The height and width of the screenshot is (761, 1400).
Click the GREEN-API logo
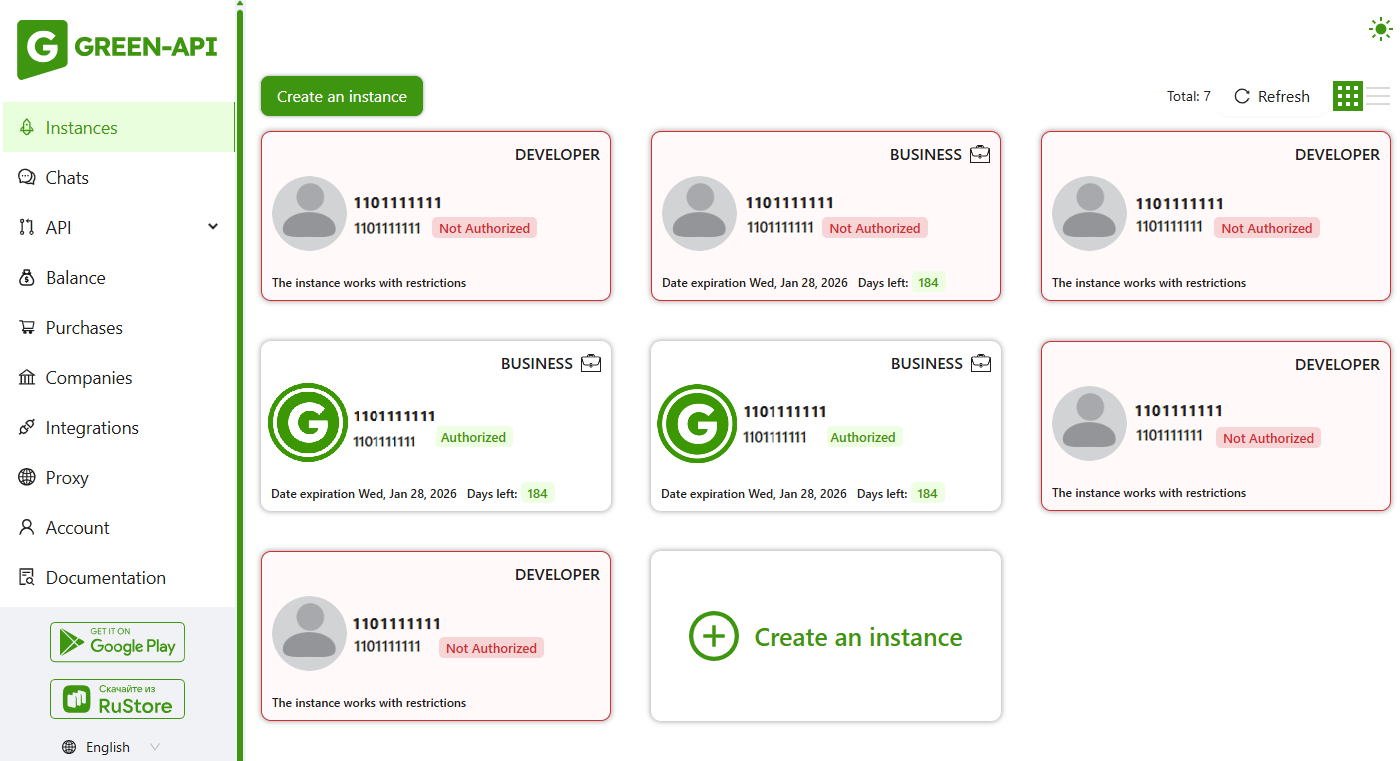point(117,48)
